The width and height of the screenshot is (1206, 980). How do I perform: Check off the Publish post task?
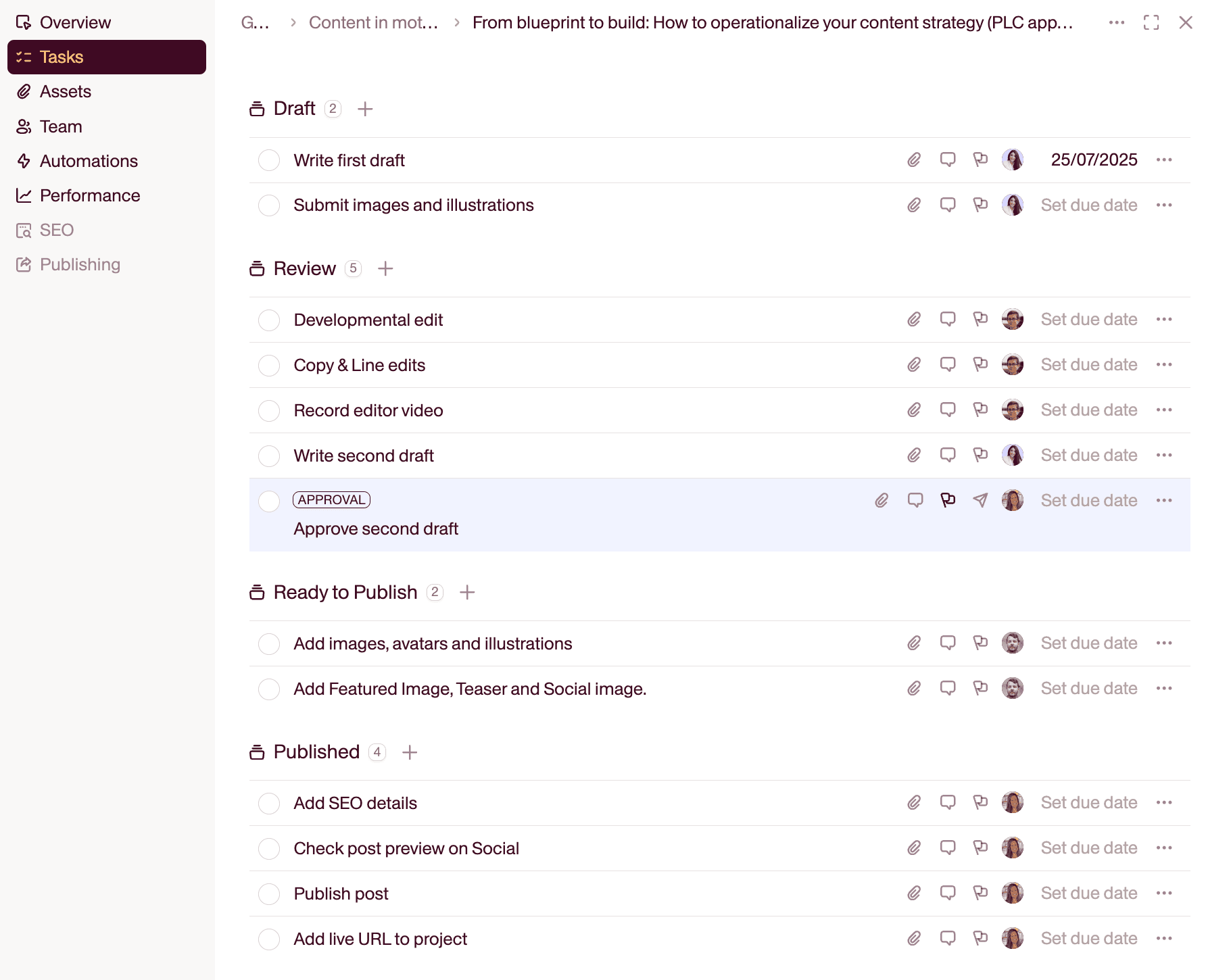pyautogui.click(x=269, y=893)
